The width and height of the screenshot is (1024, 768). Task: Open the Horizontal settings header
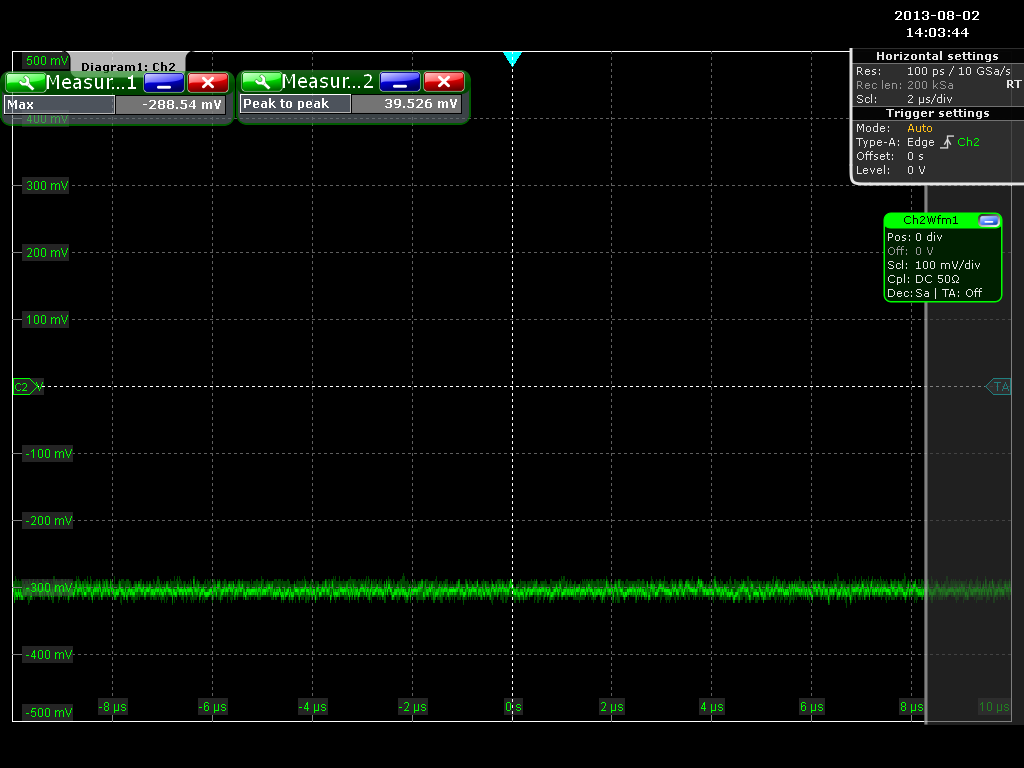pos(937,57)
